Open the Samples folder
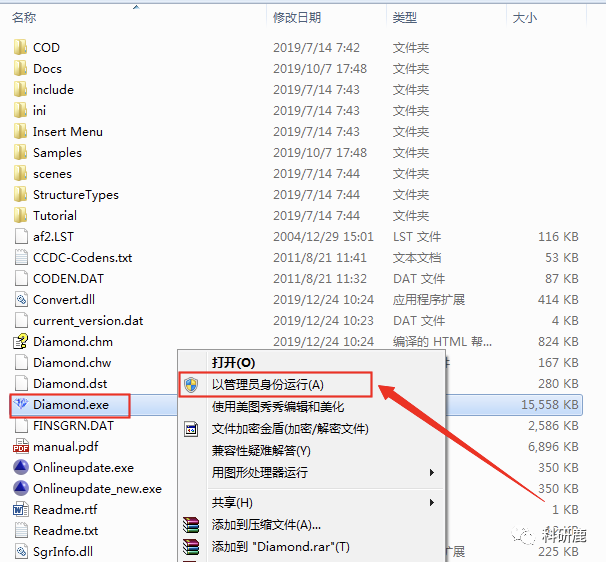This screenshot has width=606, height=562. click(57, 152)
